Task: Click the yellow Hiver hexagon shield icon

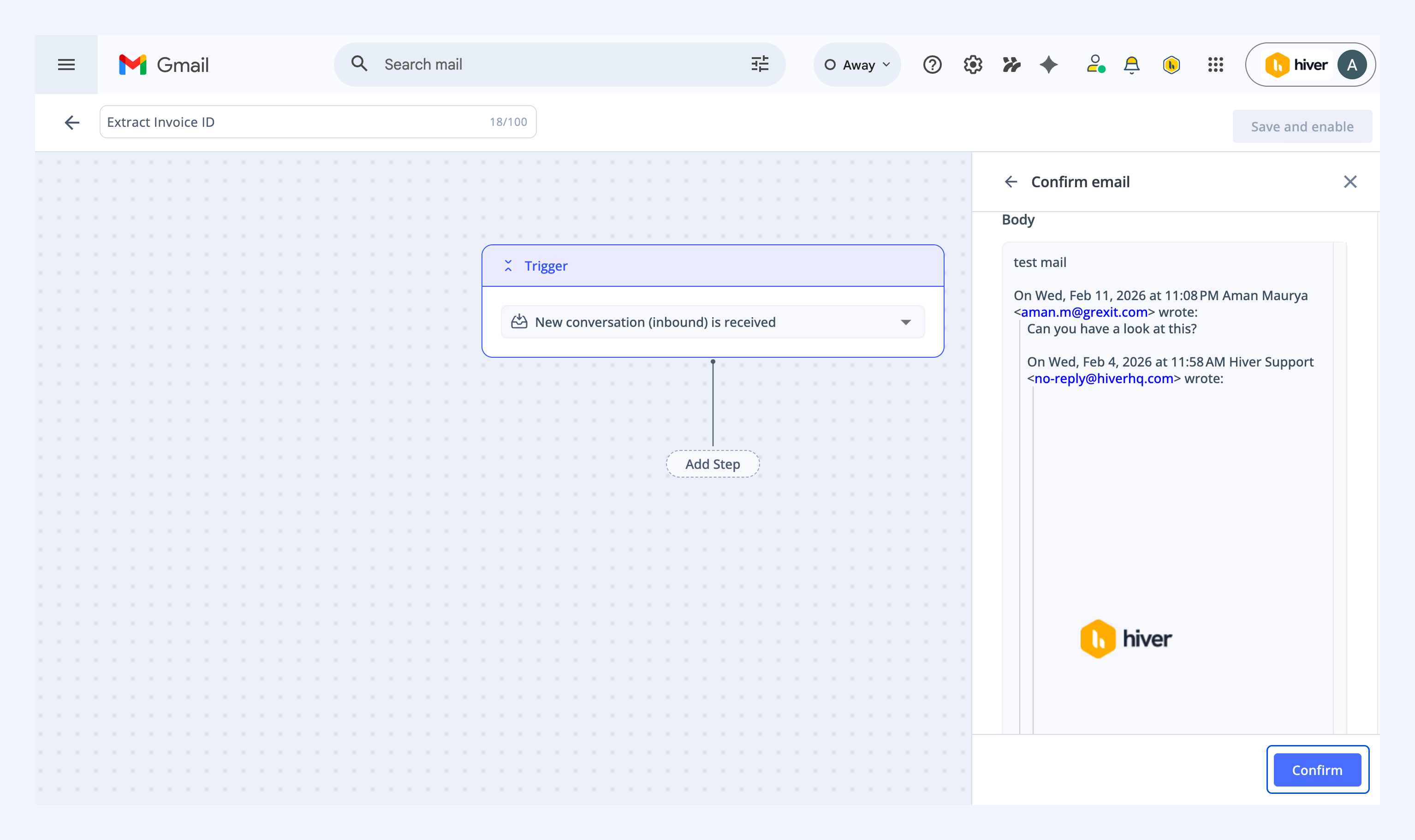Action: pyautogui.click(x=1171, y=65)
